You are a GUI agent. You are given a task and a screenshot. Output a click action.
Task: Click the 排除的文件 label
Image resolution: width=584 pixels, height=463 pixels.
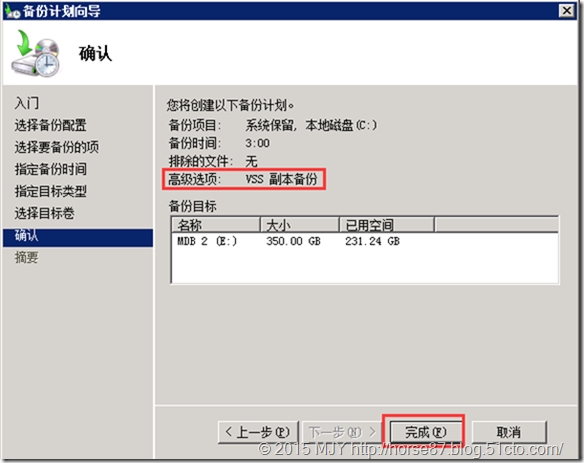(201, 161)
